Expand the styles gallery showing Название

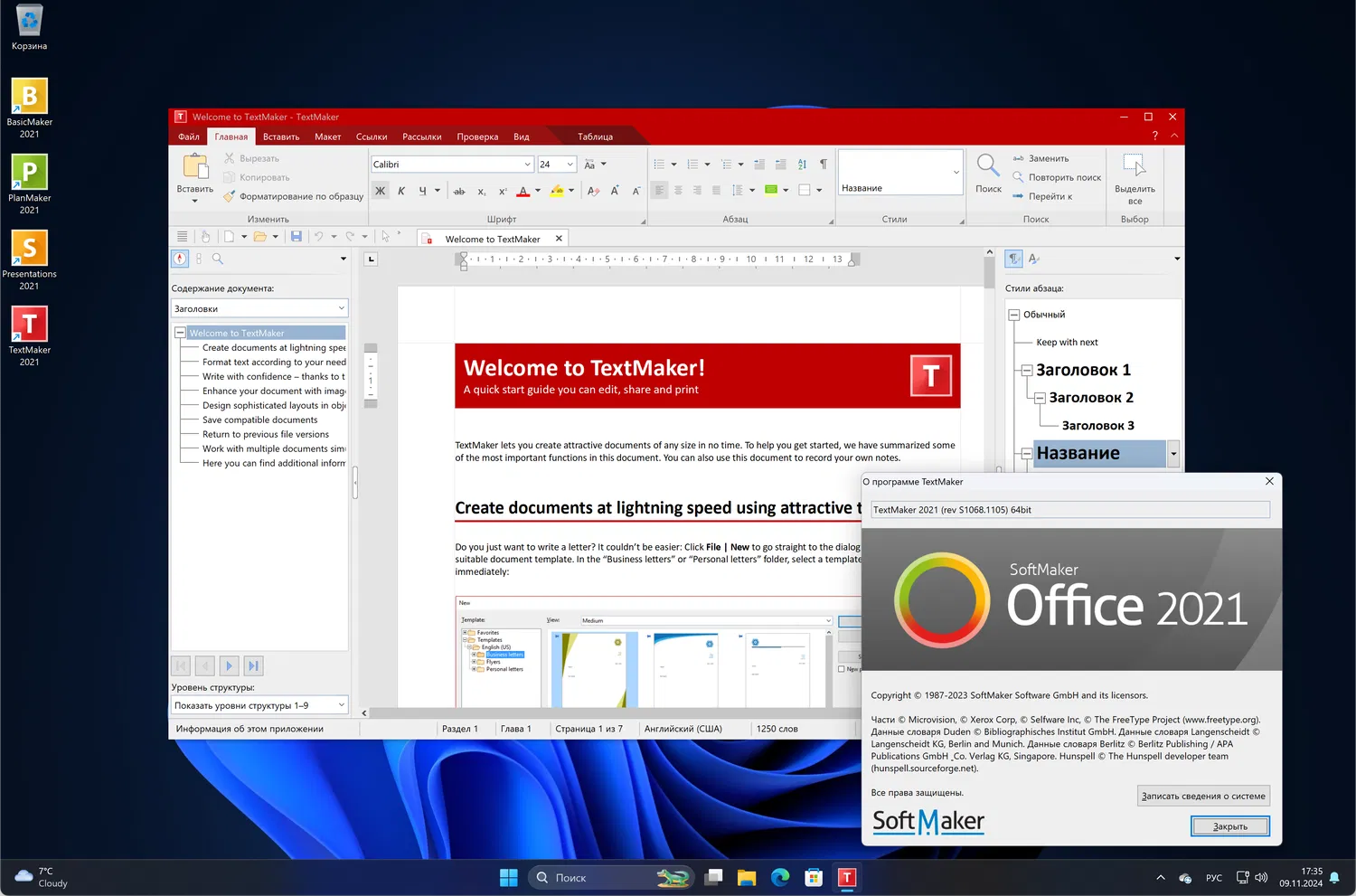tap(956, 172)
